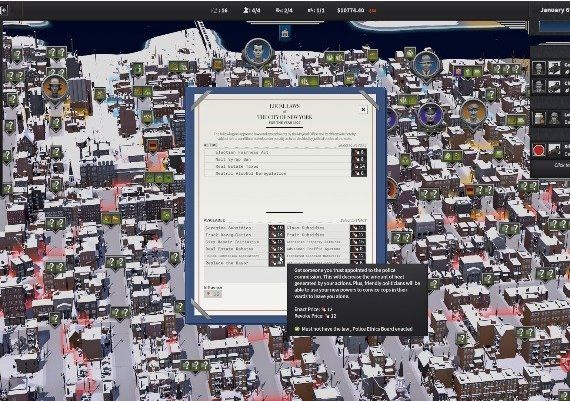Select blue portrait marker of bare-headed man

pos(258,53)
